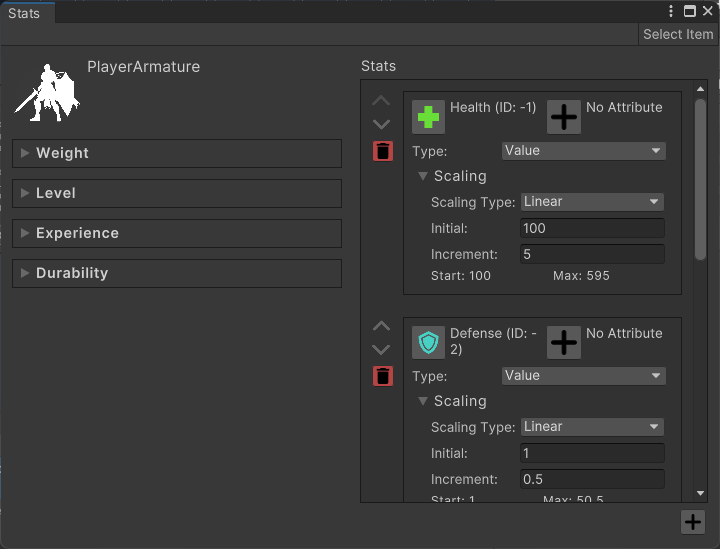Collapse the Health Scaling foldout

423,176
